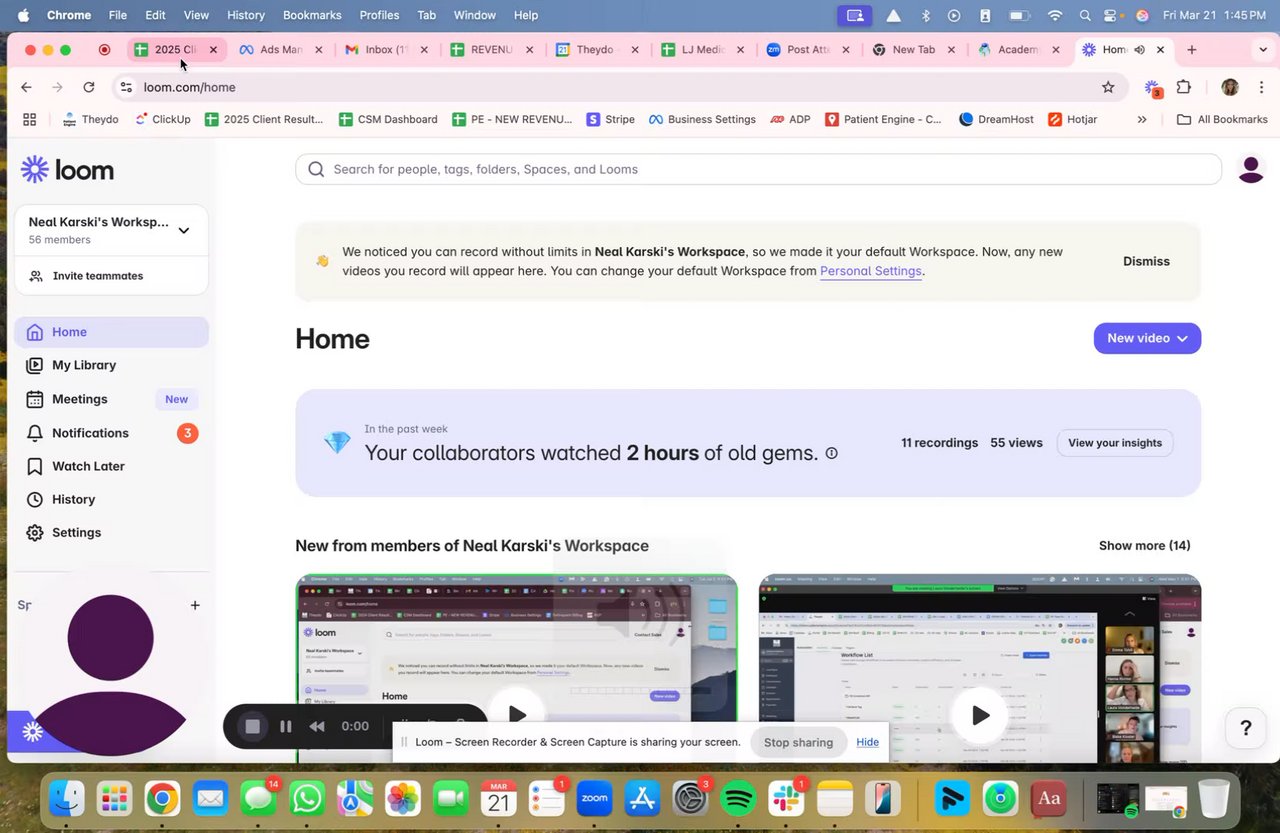Switch to the 2025 Cli spreadsheet tab
Image resolution: width=1280 pixels, height=833 pixels.
(175, 50)
